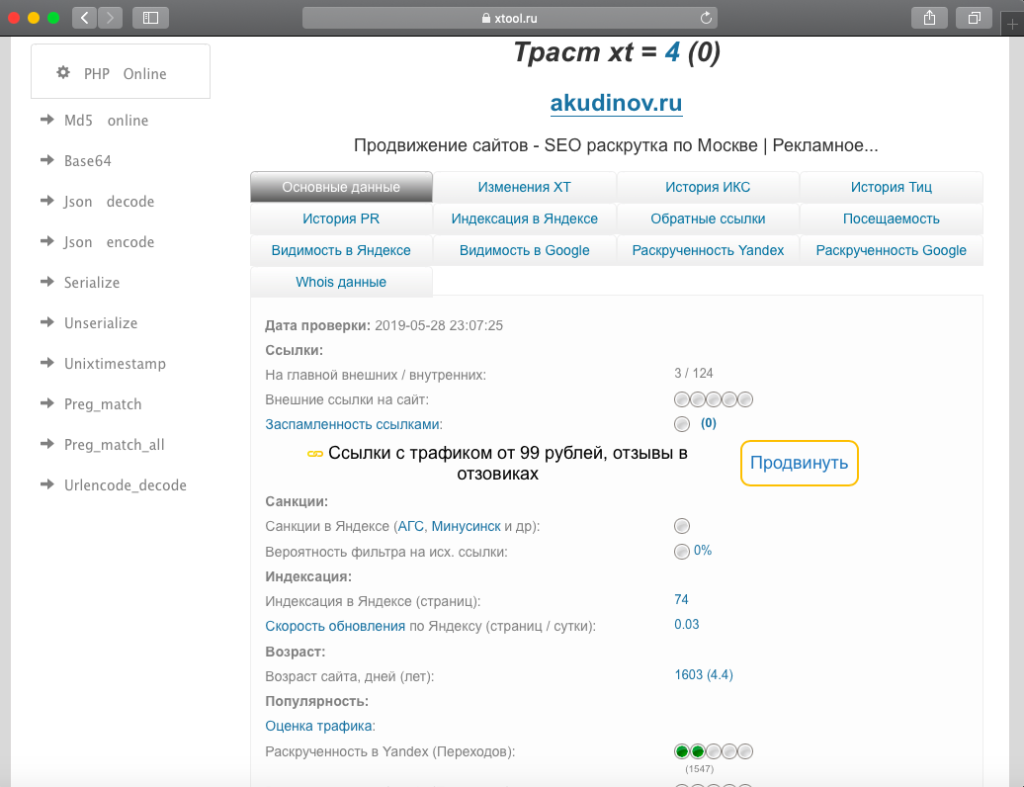The height and width of the screenshot is (787, 1024).
Task: Switch to Раскрученность Google tab
Action: pyautogui.click(x=891, y=250)
